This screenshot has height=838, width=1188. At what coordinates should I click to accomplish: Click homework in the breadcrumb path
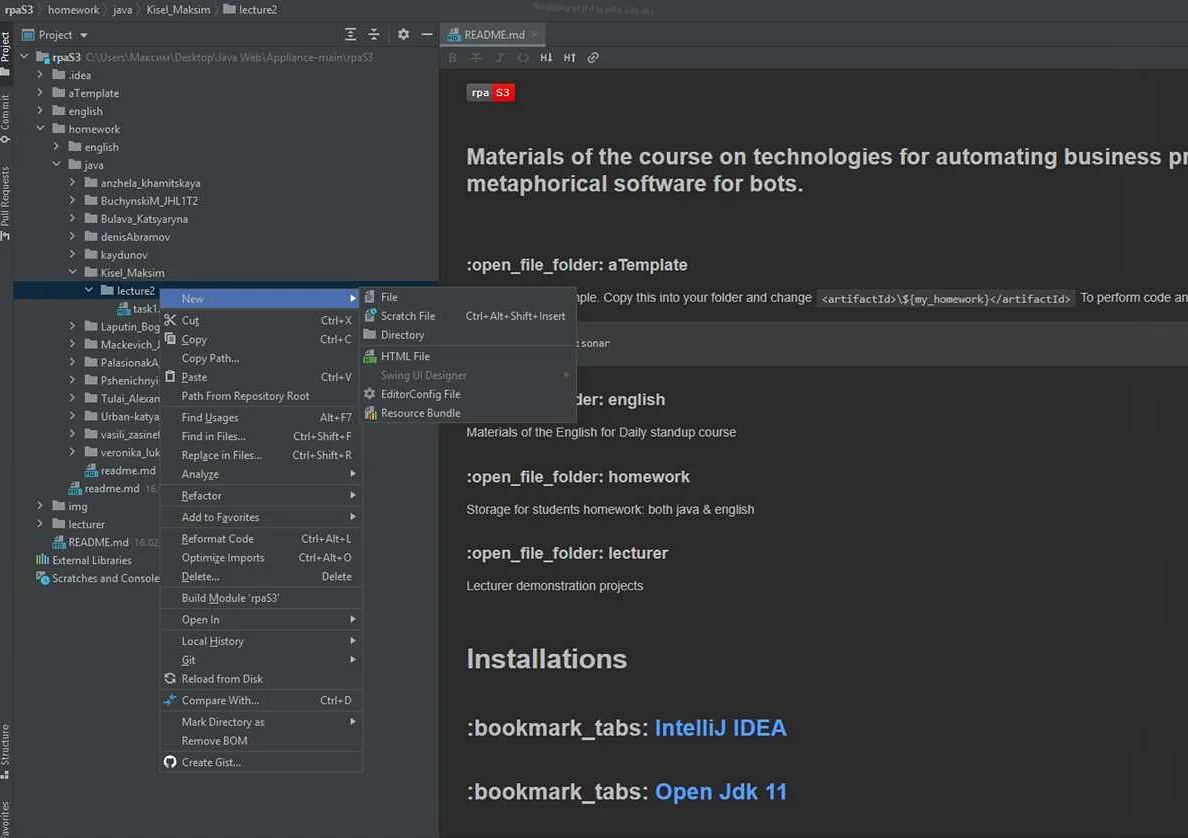73,10
